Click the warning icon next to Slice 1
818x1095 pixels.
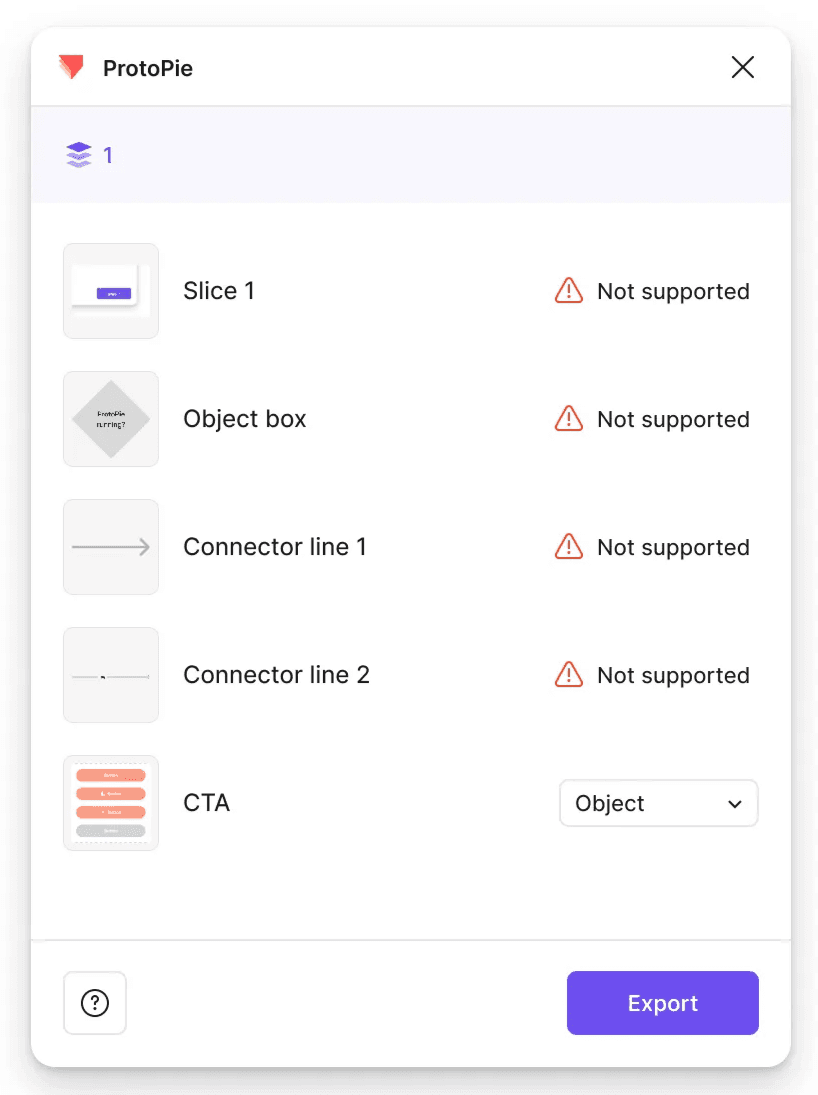[x=568, y=291]
